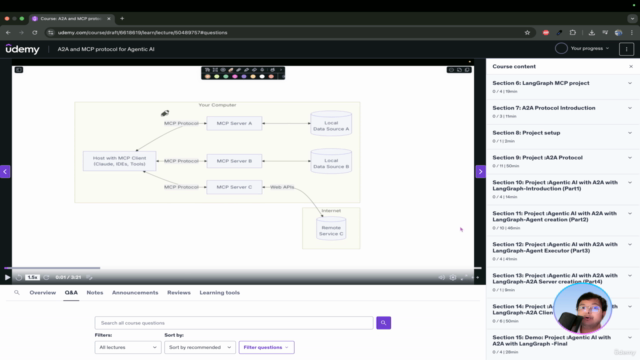Open the Sort by recommended dropdown
This screenshot has width=640, height=360.
click(x=200, y=347)
